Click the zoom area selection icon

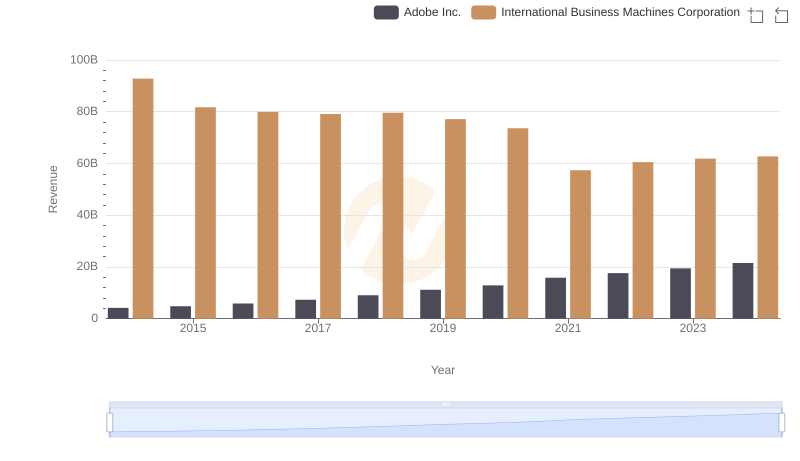coord(756,15)
